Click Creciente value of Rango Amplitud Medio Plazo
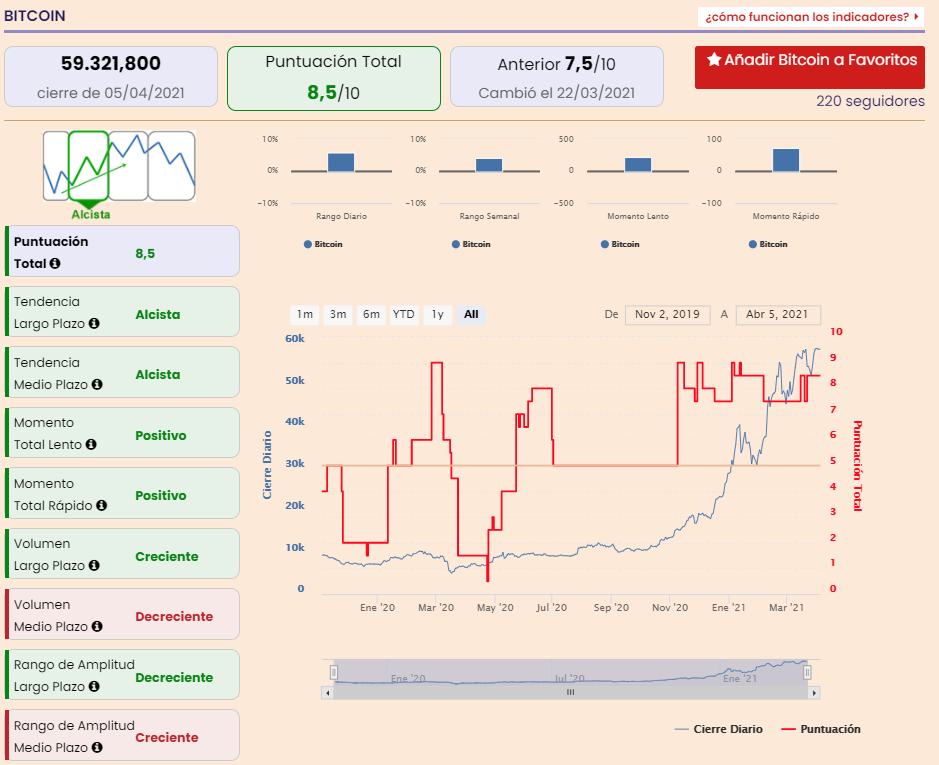Screen dimensions: 939x765 coord(166,737)
